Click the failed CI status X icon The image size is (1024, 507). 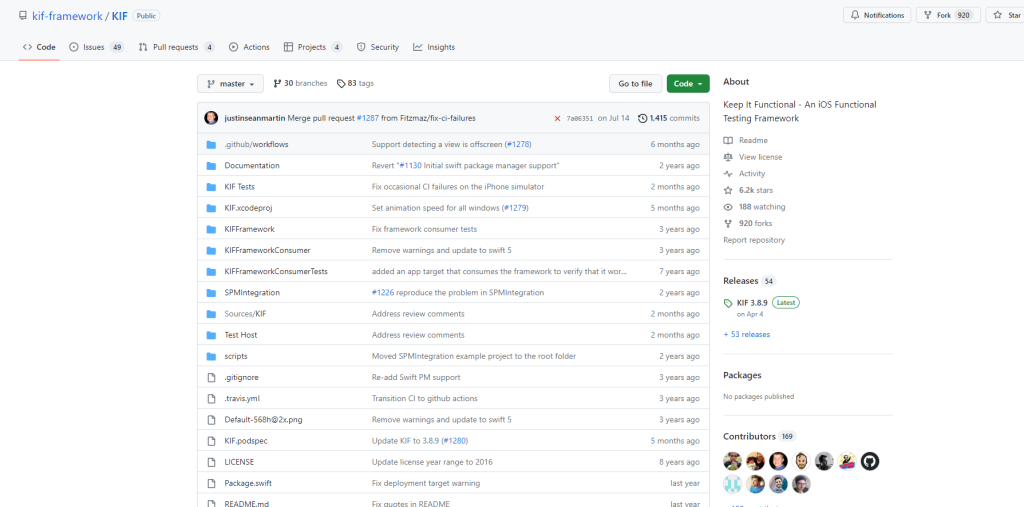557,118
